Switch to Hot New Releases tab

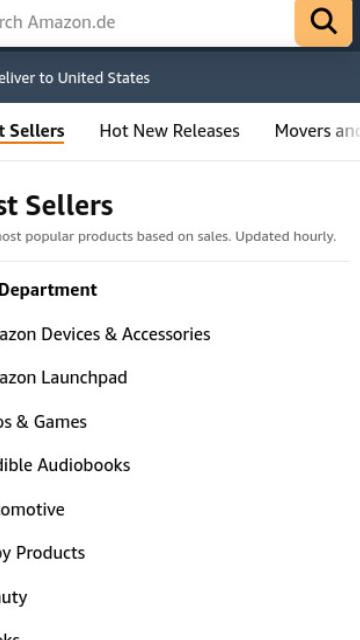point(169,131)
